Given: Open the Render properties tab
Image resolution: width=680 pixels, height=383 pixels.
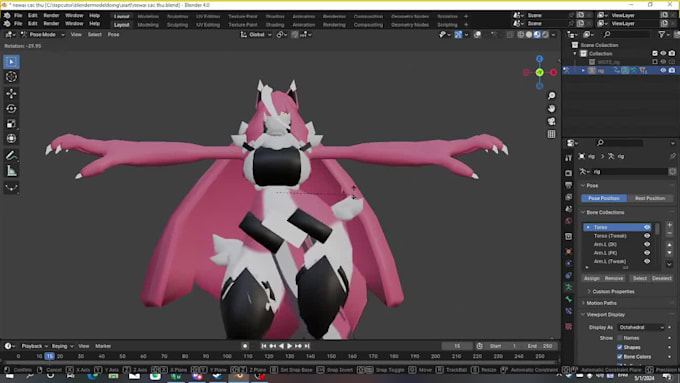Looking at the screenshot, I should (x=569, y=173).
